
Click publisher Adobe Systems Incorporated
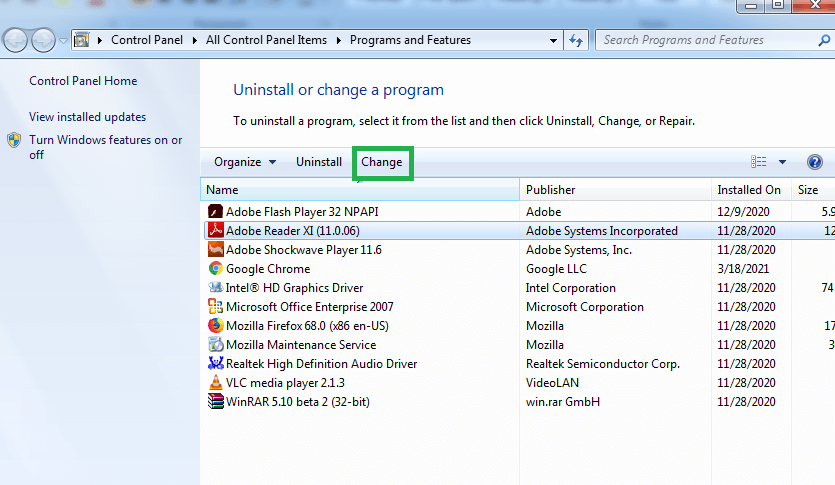pos(602,231)
